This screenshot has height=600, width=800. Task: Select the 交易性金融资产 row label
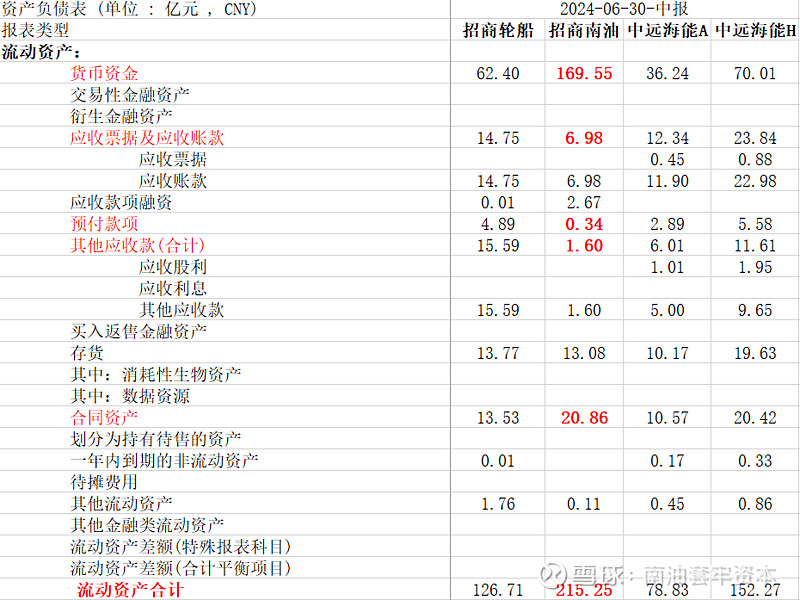click(130, 95)
